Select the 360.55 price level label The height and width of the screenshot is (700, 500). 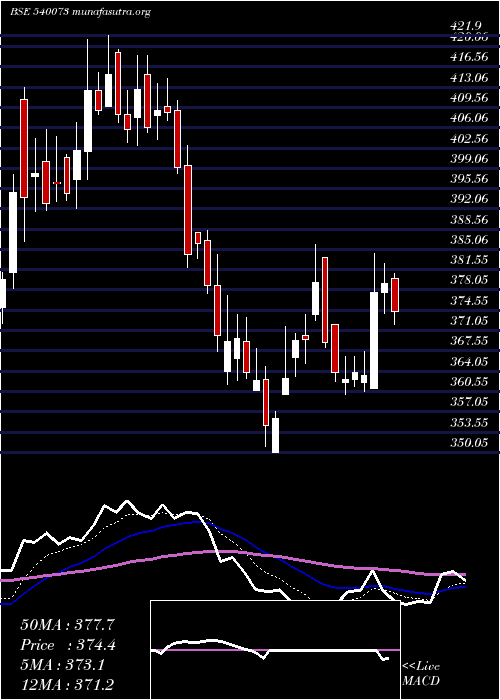click(x=467, y=382)
